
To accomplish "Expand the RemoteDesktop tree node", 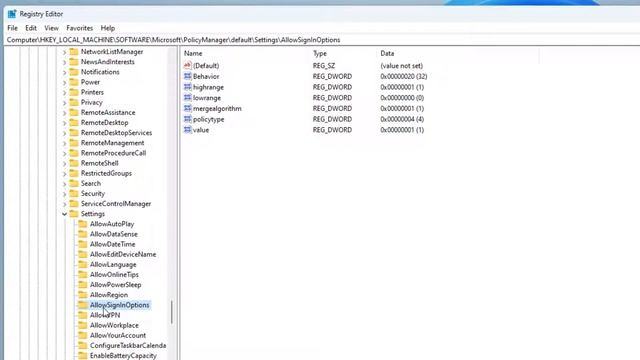I will [64, 123].
